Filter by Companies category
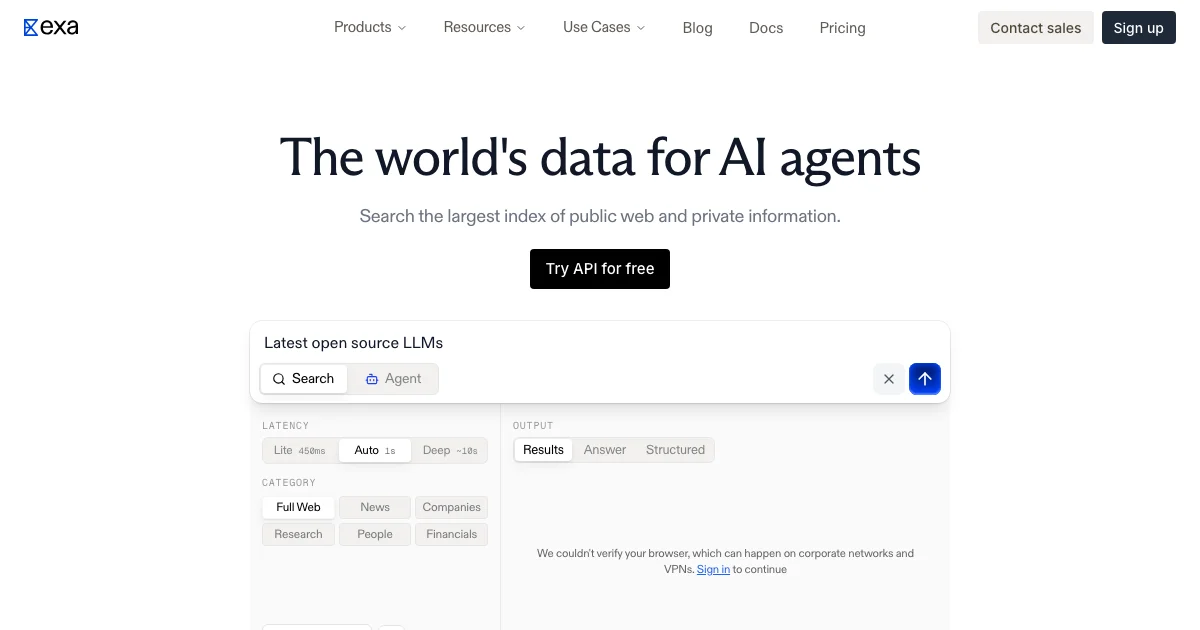This screenshot has width=1200, height=630. click(x=452, y=507)
